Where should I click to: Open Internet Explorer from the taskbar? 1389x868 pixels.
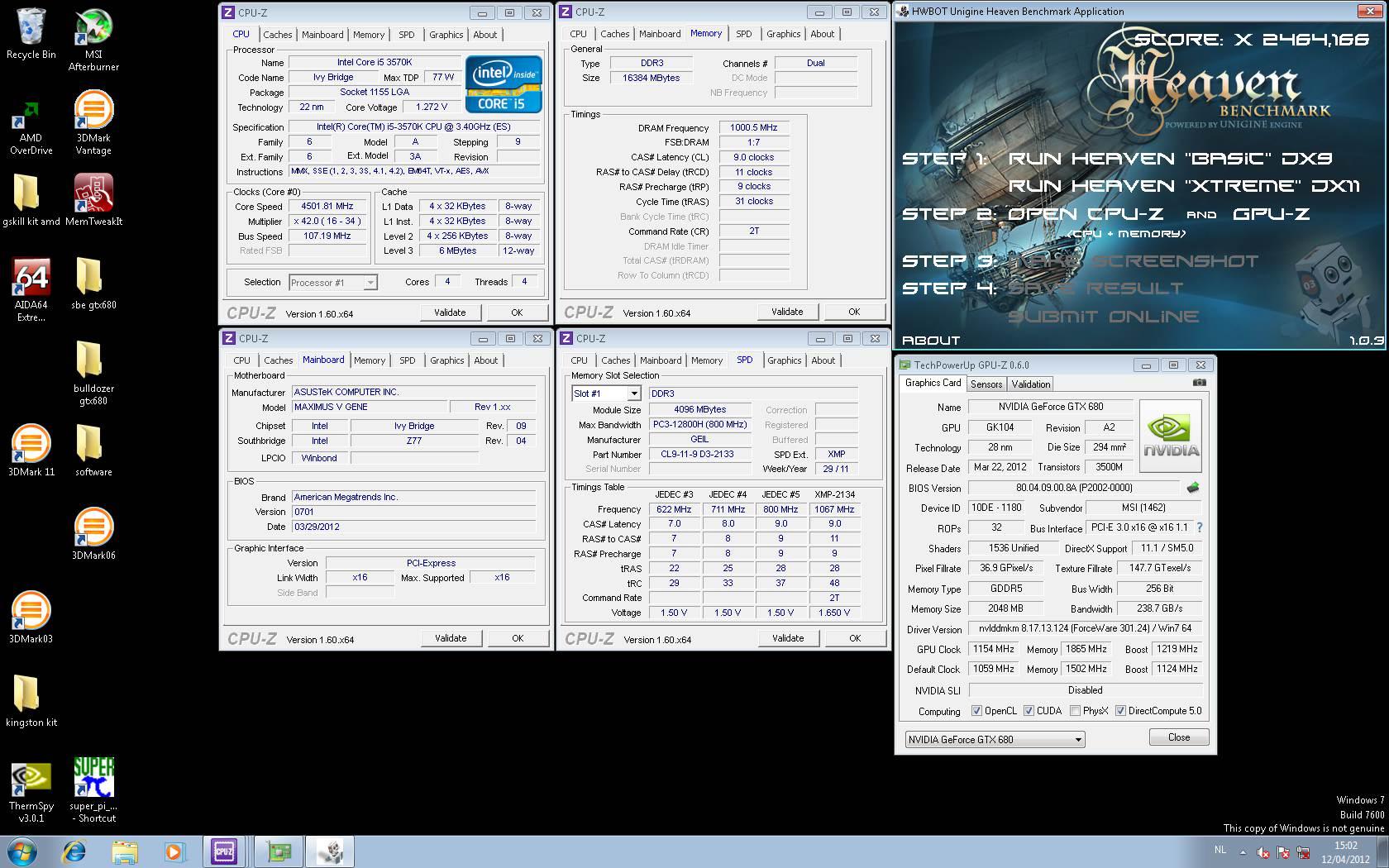74,851
